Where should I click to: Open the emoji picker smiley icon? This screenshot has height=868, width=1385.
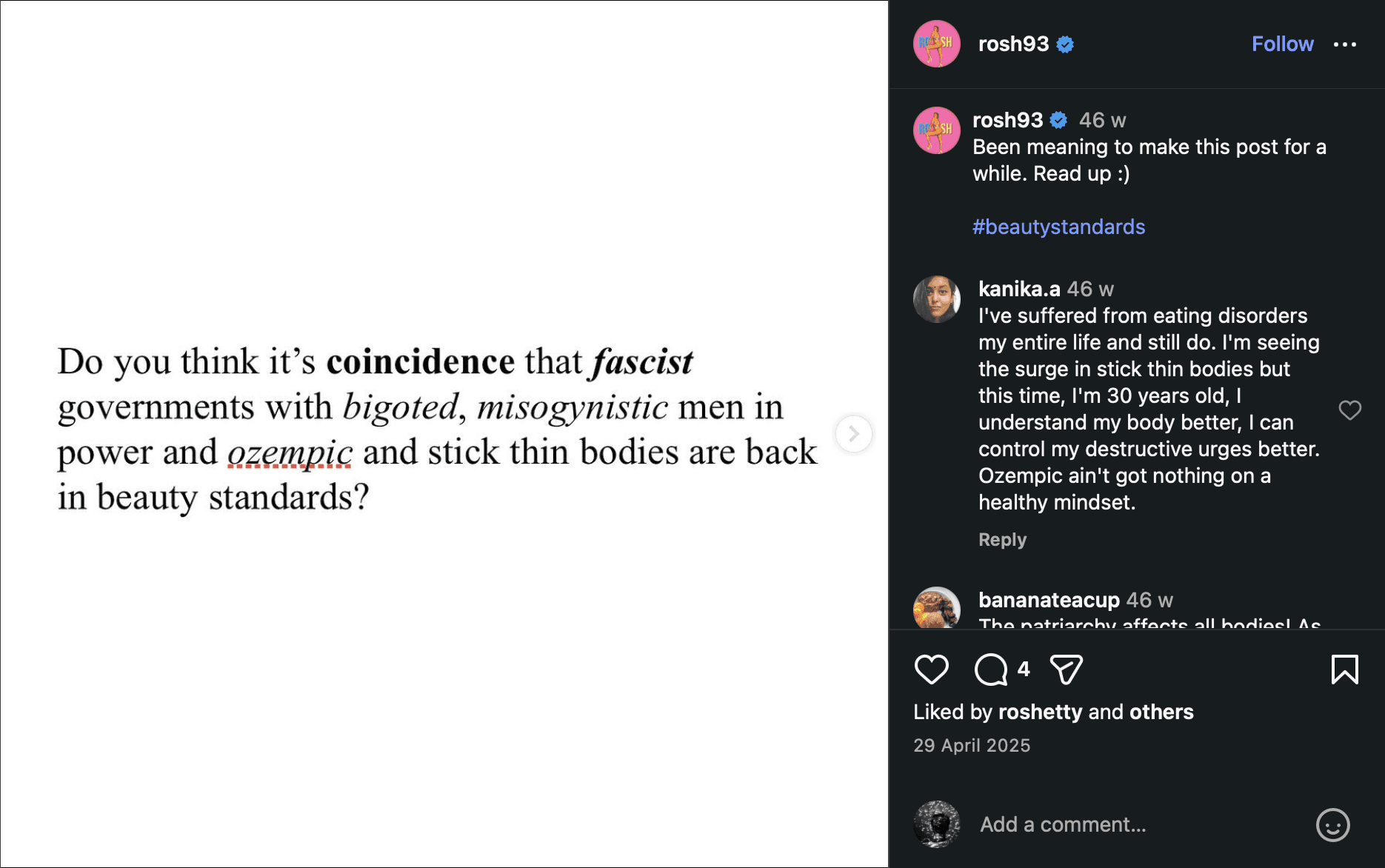[x=1332, y=824]
